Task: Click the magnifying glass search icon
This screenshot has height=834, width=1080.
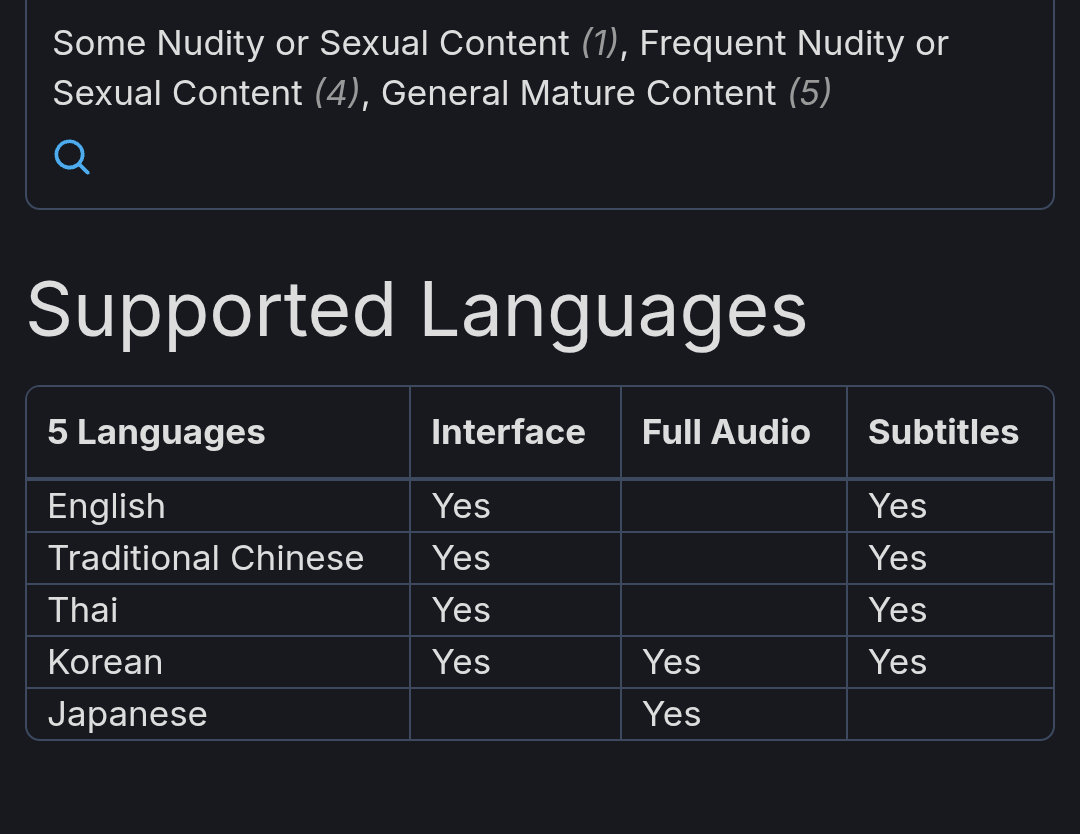Action: click(x=71, y=157)
